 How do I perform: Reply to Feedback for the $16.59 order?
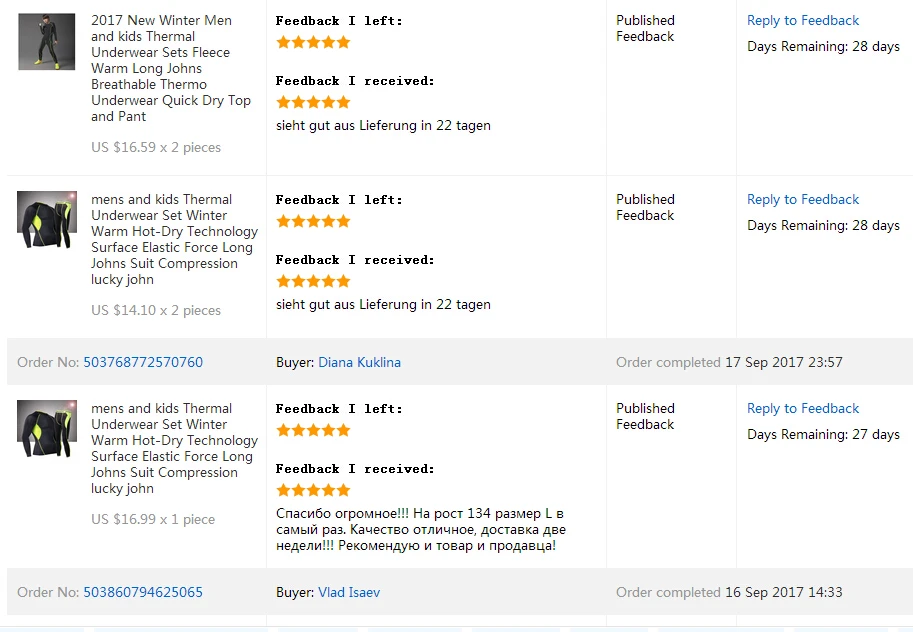click(x=803, y=20)
